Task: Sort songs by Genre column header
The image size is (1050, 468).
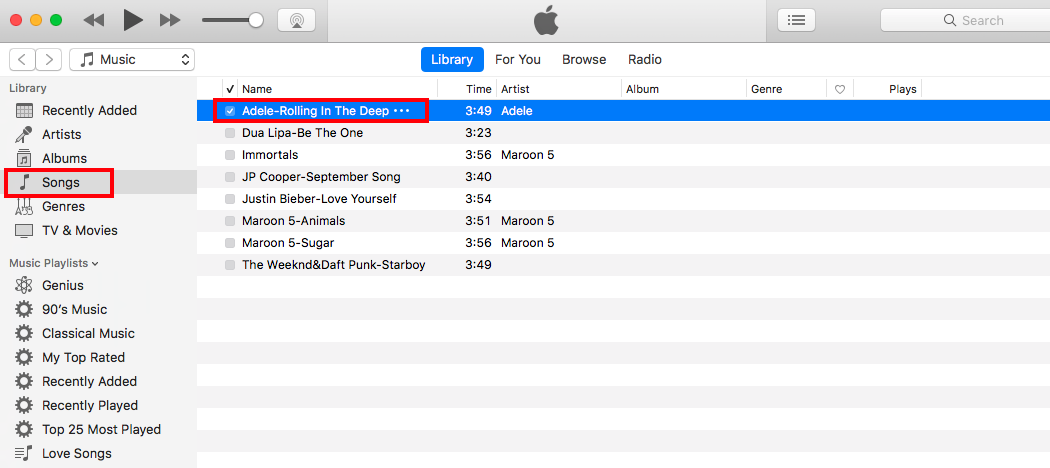Action: pyautogui.click(x=786, y=89)
